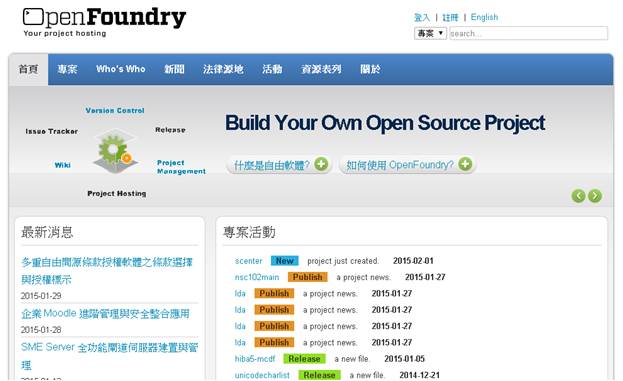The image size is (623, 381).
Task: Switch language to English
Action: tap(484, 17)
